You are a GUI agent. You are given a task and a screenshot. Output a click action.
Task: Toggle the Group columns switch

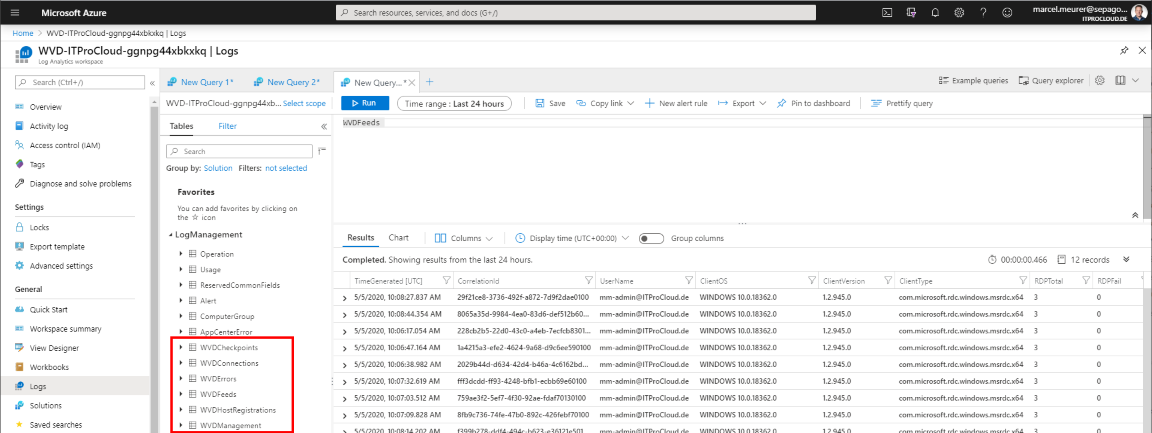[x=652, y=238]
